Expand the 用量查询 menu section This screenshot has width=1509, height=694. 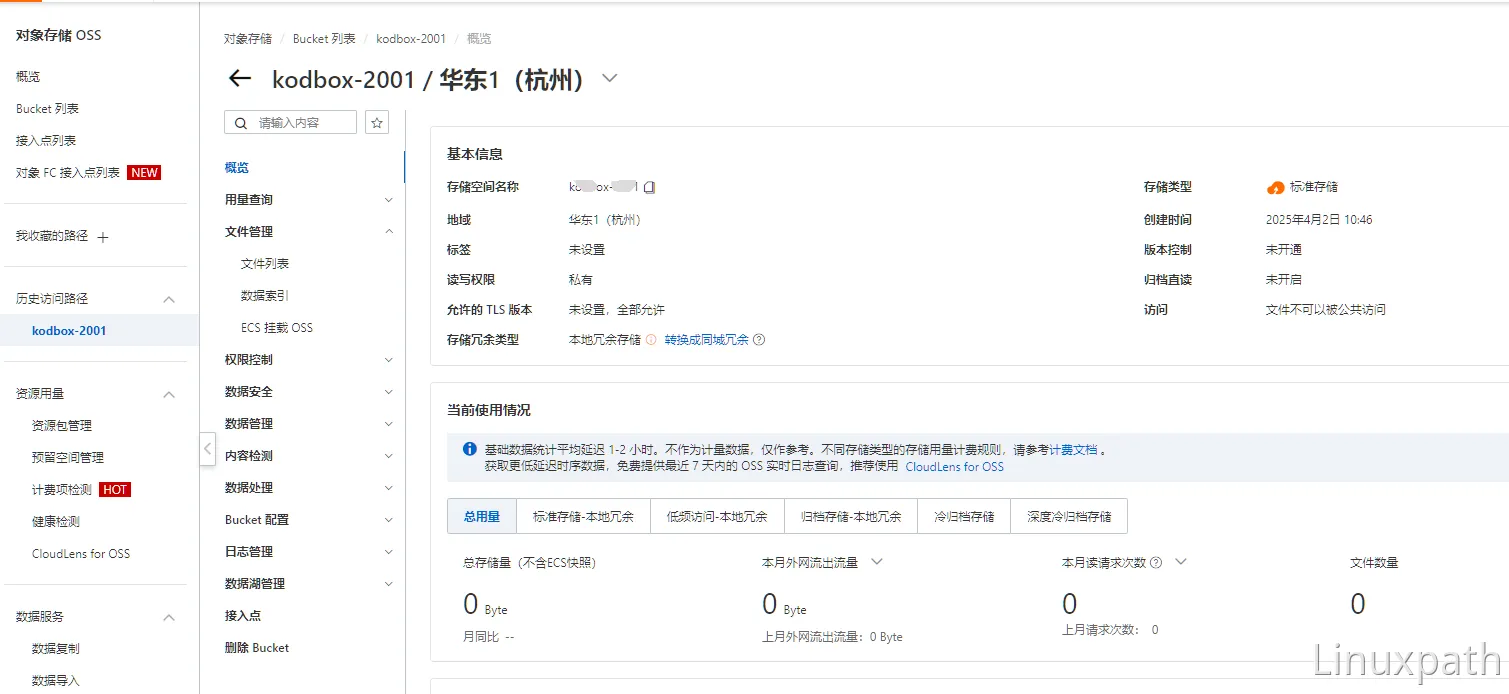tap(389, 200)
